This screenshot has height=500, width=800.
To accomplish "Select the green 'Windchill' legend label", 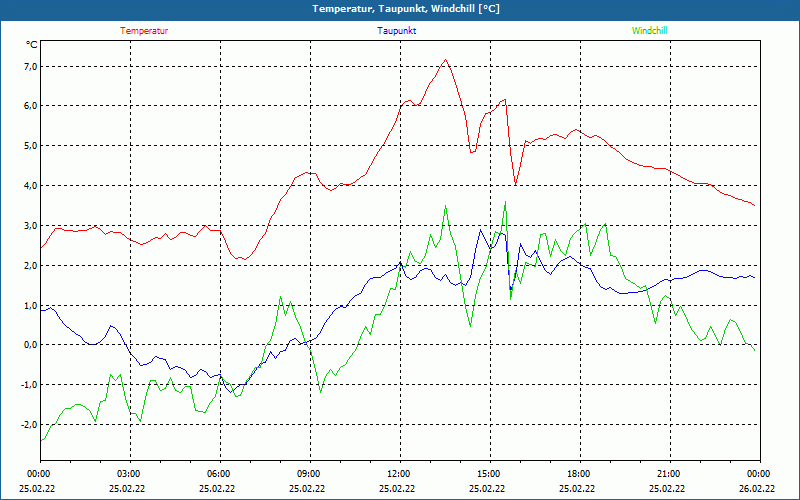I will (649, 31).
